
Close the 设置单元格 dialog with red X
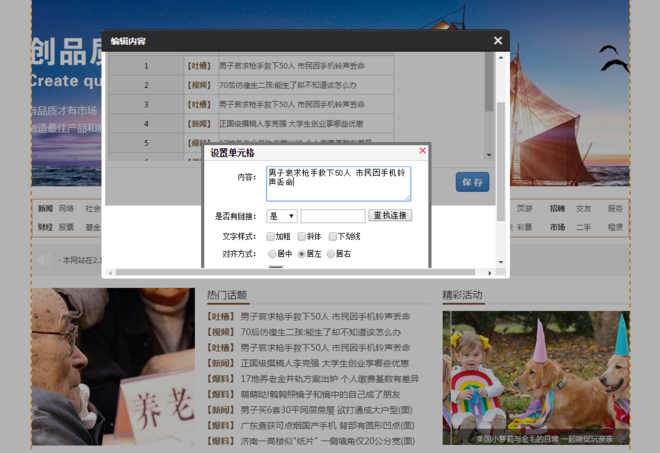tap(423, 151)
